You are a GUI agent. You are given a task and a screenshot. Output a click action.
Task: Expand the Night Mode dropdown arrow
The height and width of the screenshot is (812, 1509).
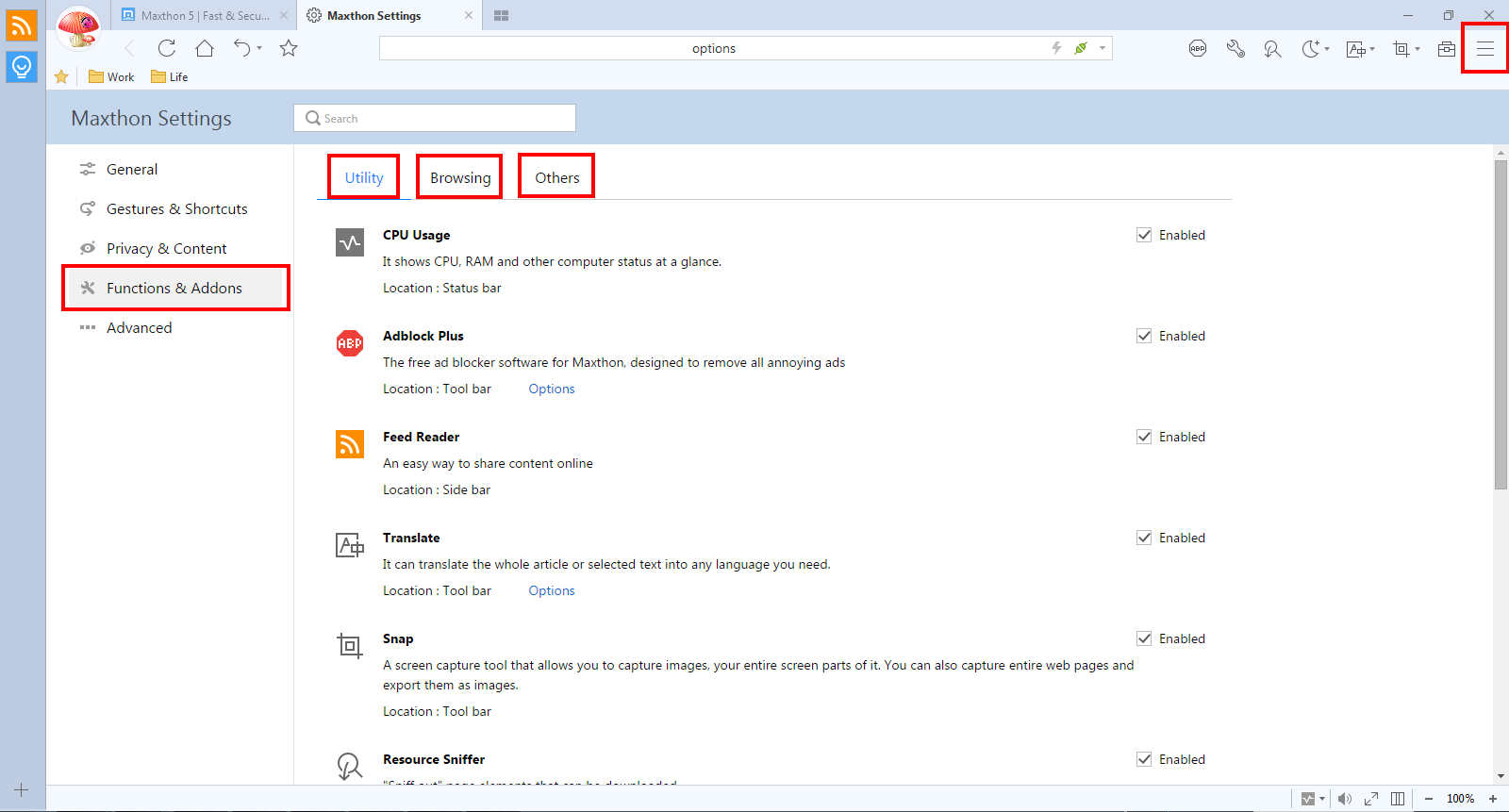point(1327,49)
